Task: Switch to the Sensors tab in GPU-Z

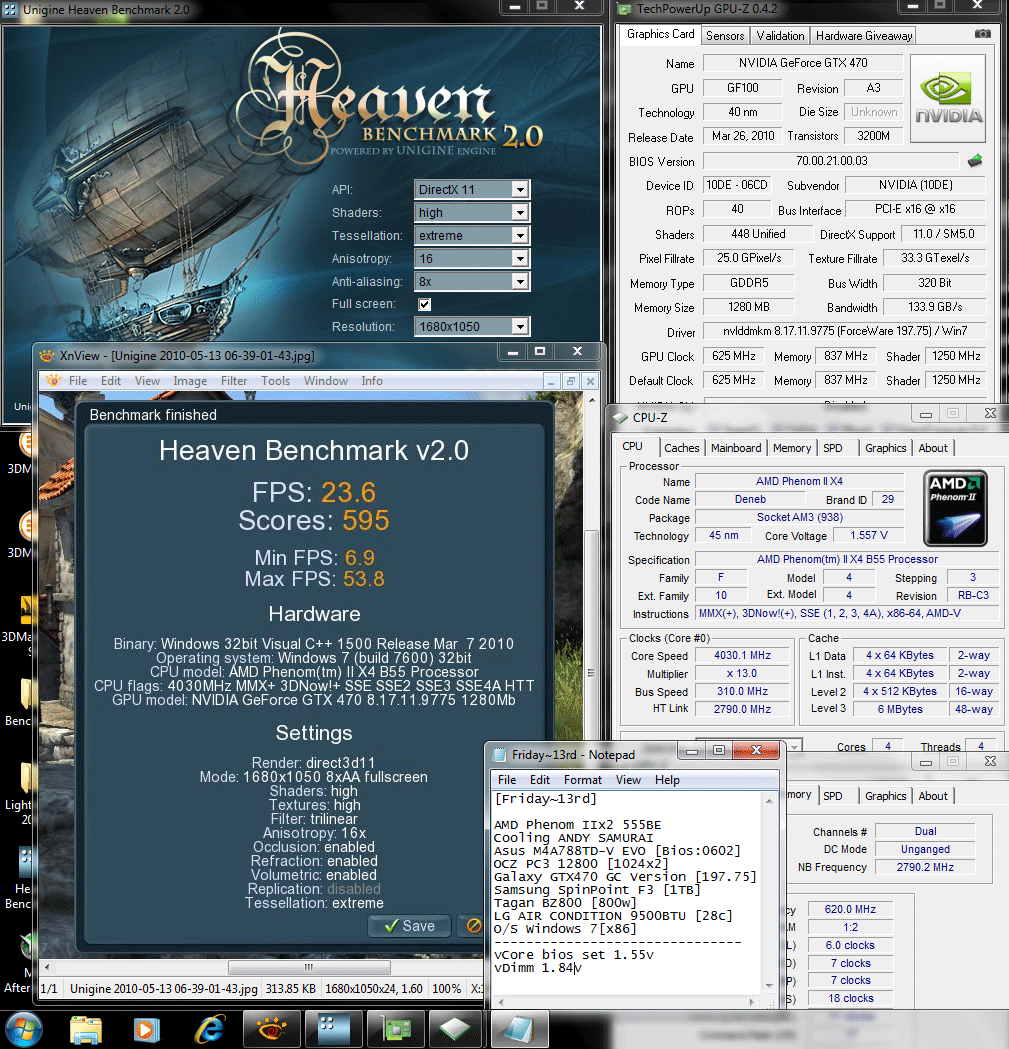Action: (x=725, y=35)
